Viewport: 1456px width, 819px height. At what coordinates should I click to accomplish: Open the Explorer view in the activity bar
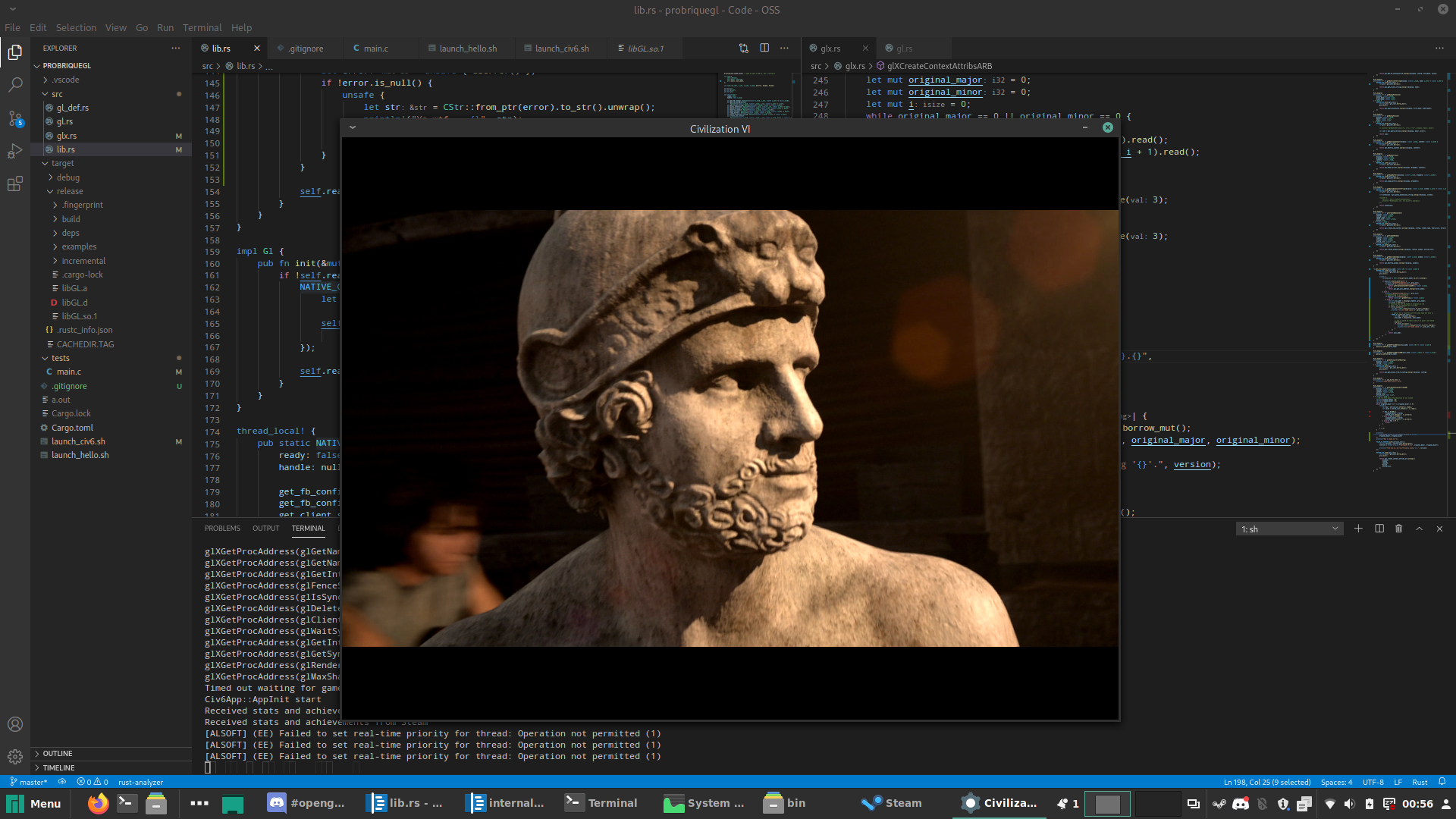tap(15, 52)
